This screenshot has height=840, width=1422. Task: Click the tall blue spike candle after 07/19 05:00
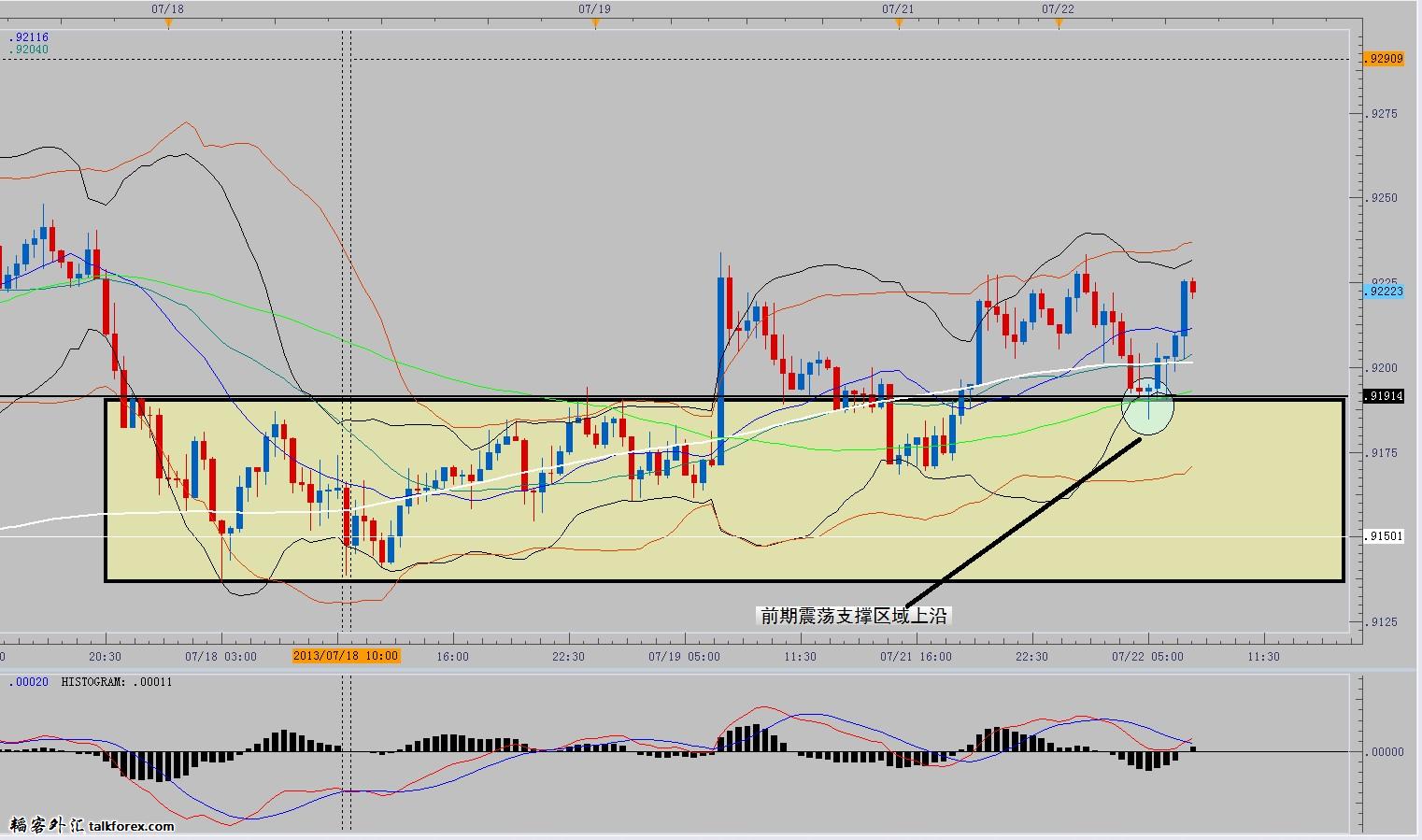click(x=721, y=369)
